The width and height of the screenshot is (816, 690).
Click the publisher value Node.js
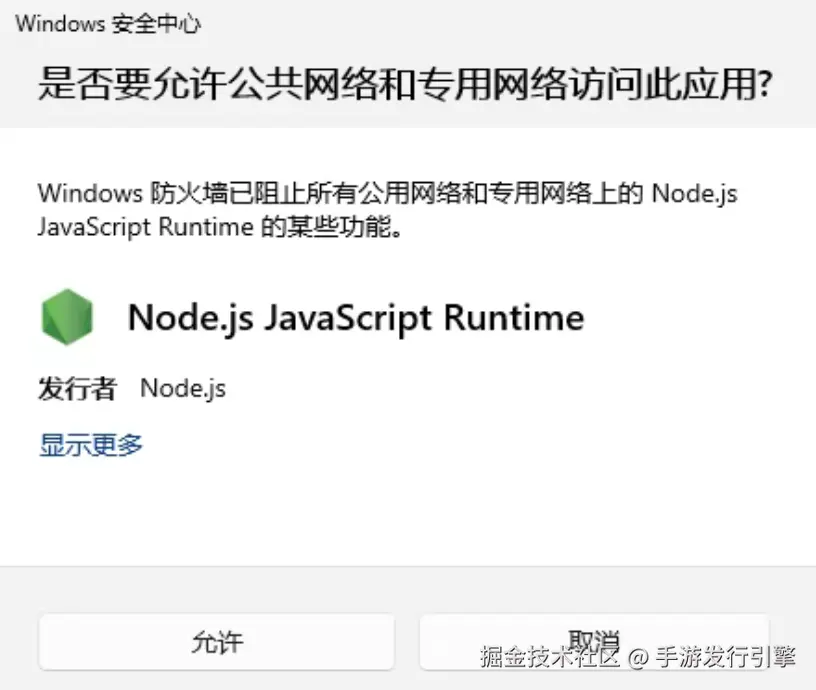point(183,388)
